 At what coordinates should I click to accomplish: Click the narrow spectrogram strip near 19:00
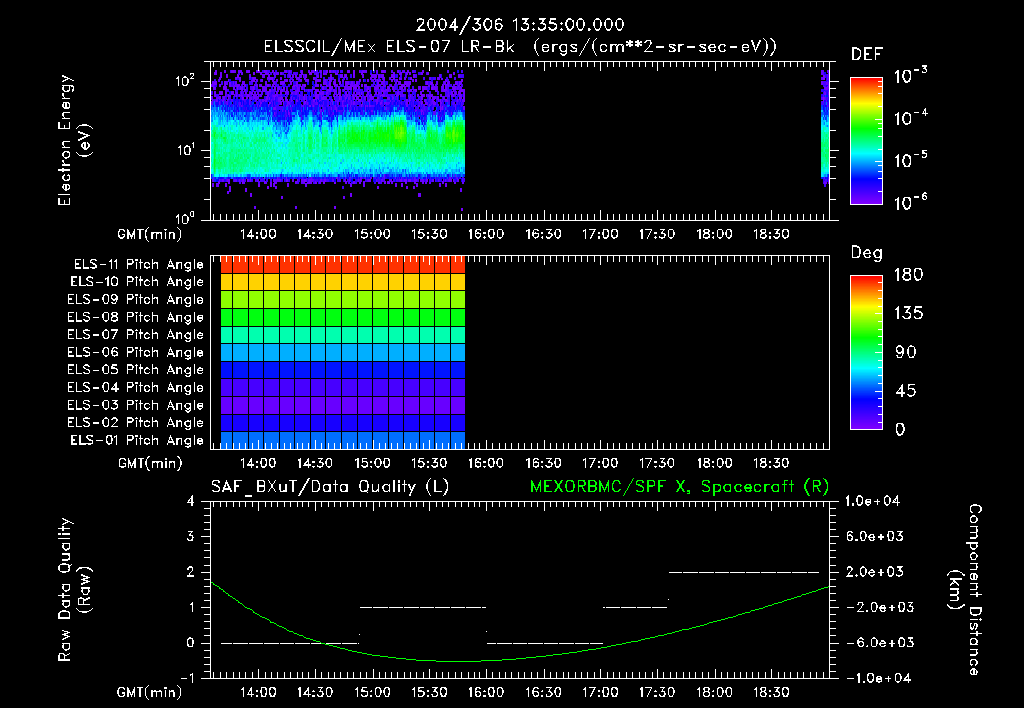tap(825, 127)
